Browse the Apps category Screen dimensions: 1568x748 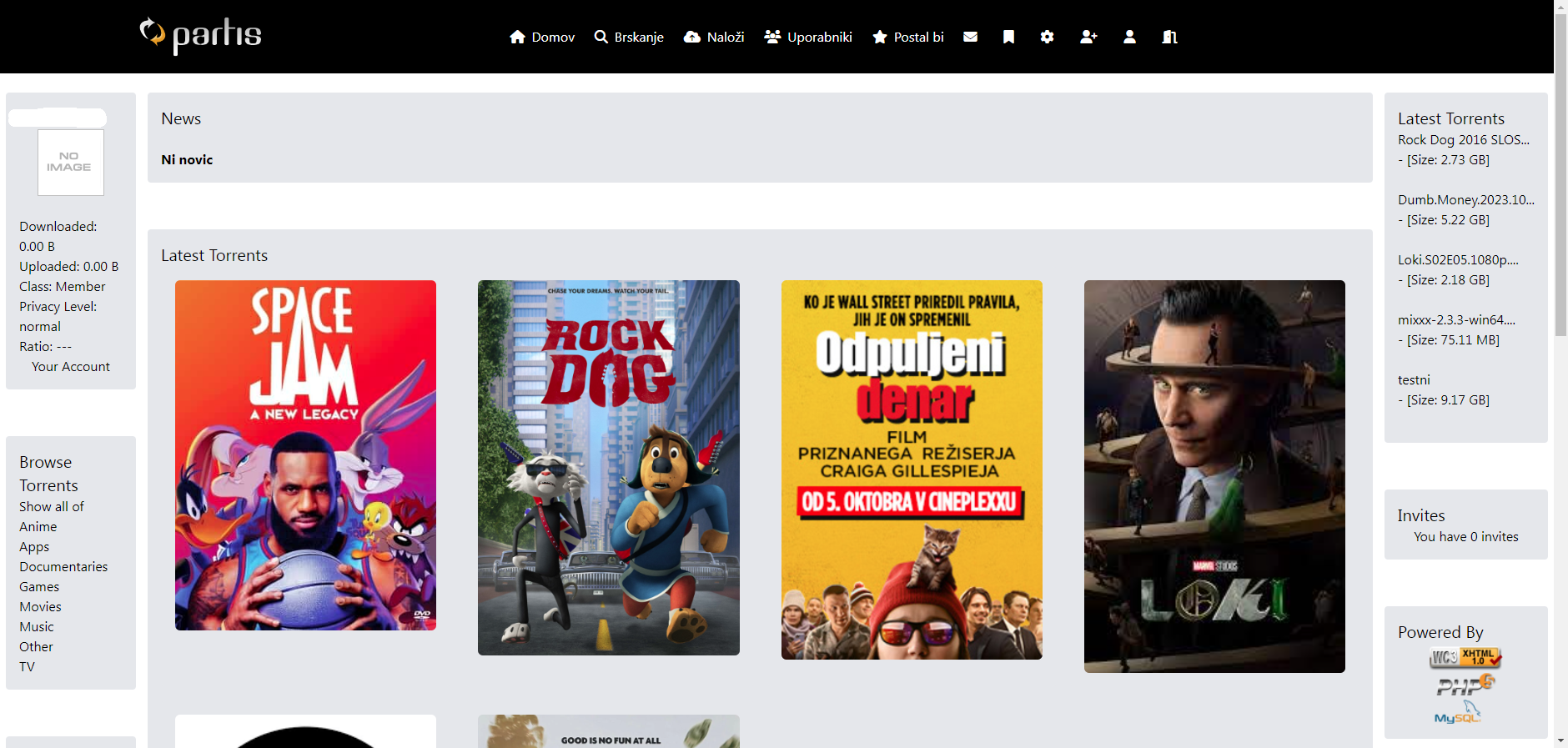click(x=34, y=546)
